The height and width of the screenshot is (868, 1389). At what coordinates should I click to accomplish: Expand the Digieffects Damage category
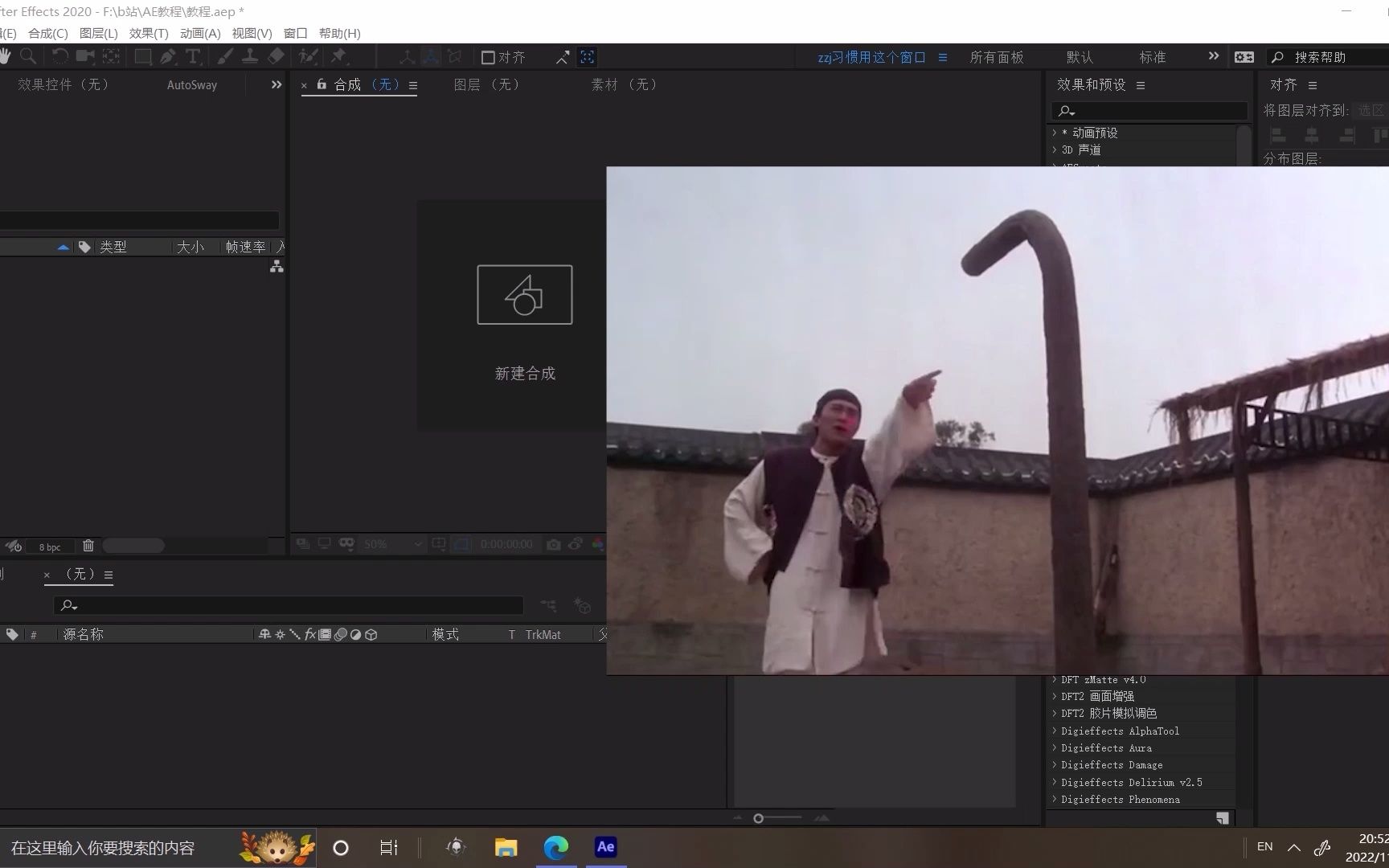pos(1055,765)
